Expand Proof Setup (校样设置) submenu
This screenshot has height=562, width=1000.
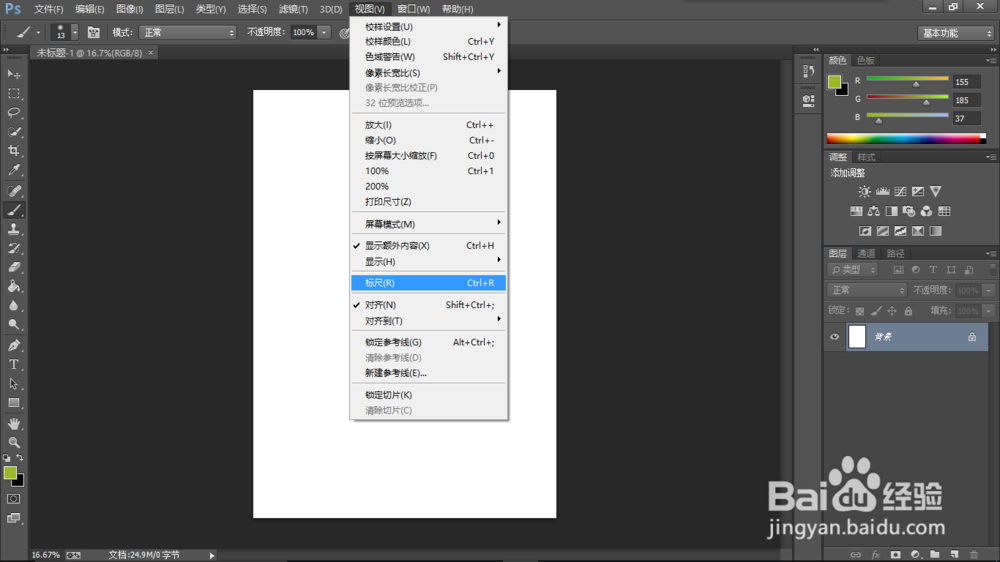(429, 27)
